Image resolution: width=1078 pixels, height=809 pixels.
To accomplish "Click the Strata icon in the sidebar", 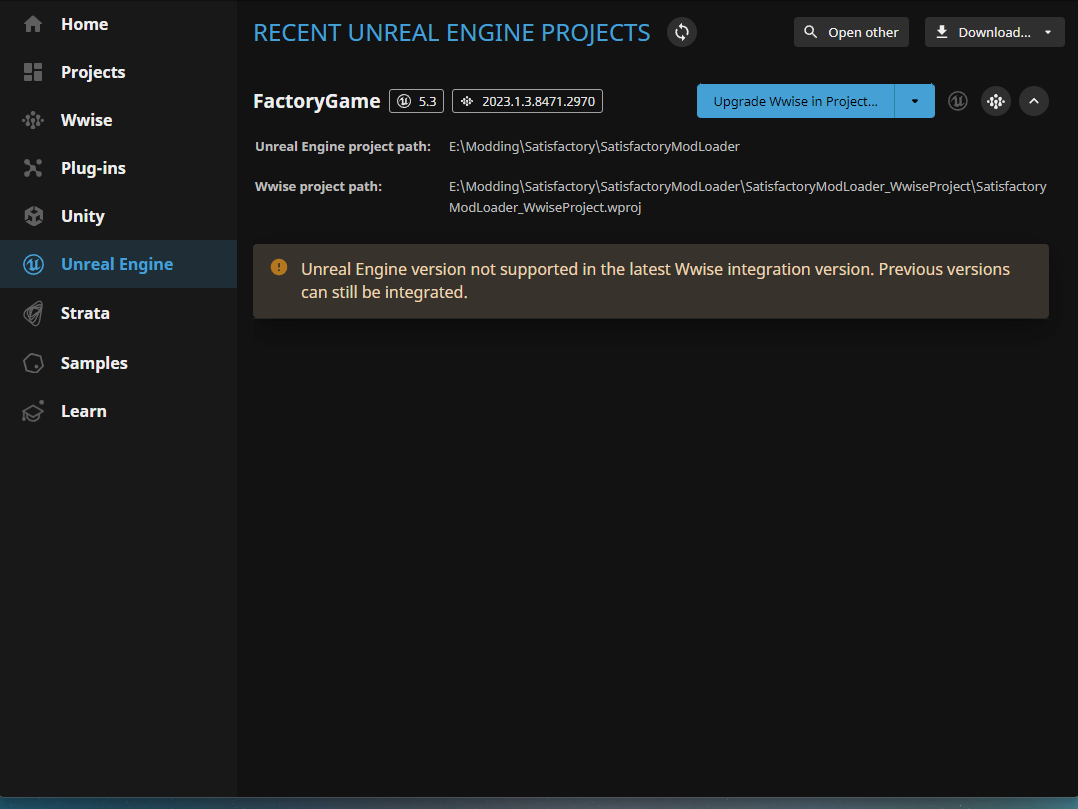I will pos(33,313).
